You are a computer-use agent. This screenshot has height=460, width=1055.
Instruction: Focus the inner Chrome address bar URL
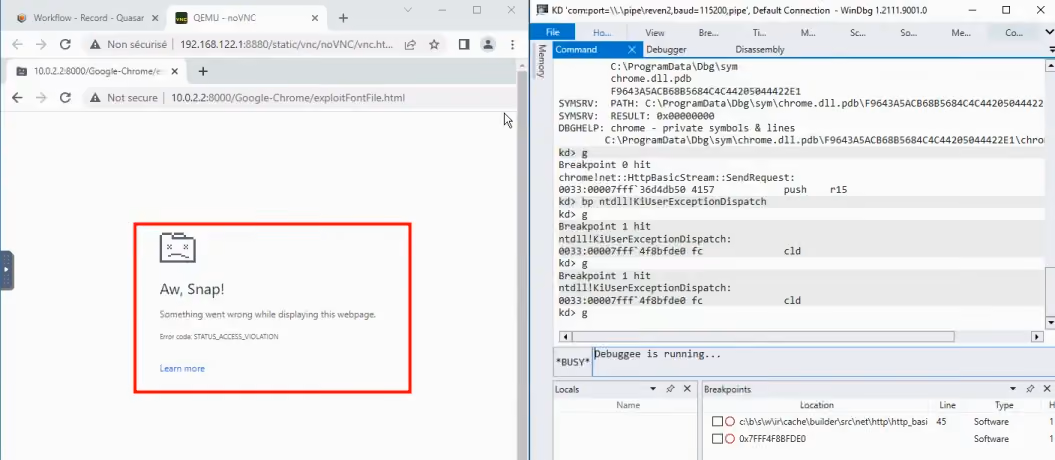coord(288,98)
